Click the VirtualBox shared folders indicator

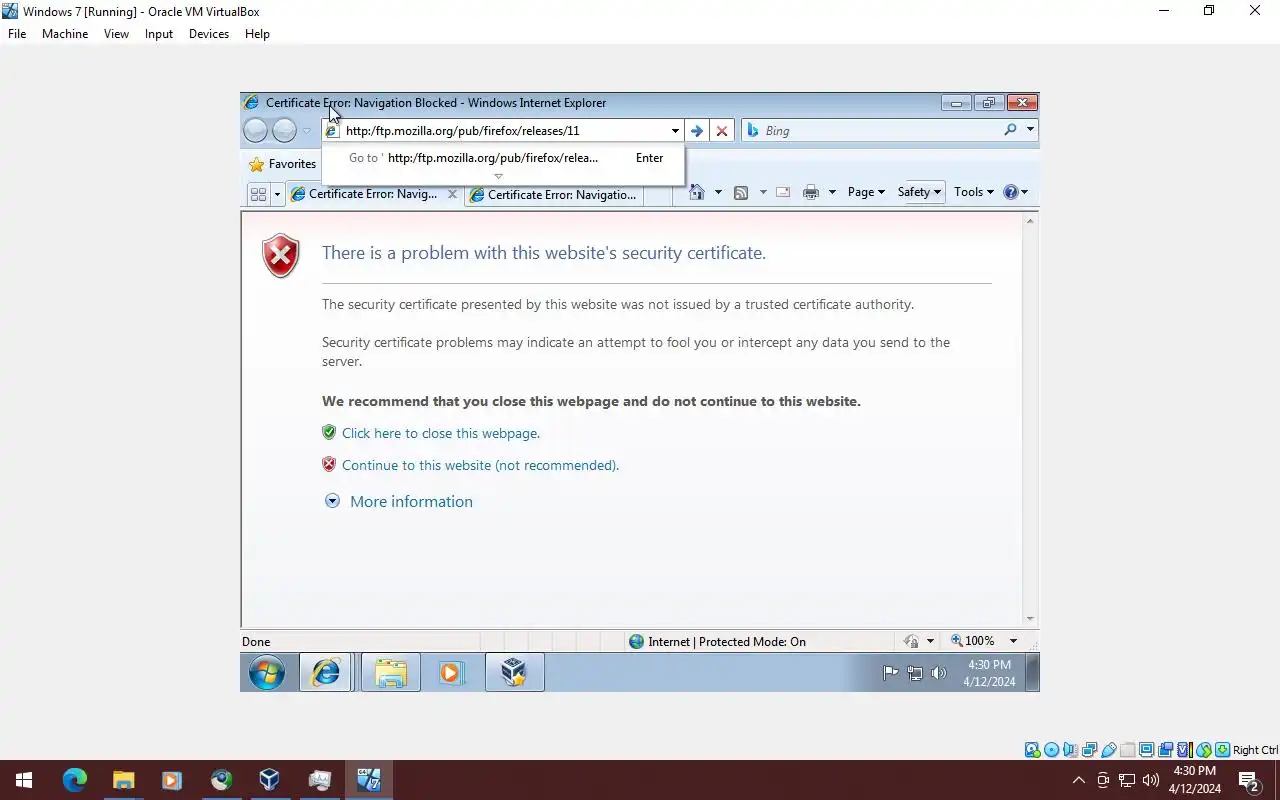click(1128, 750)
